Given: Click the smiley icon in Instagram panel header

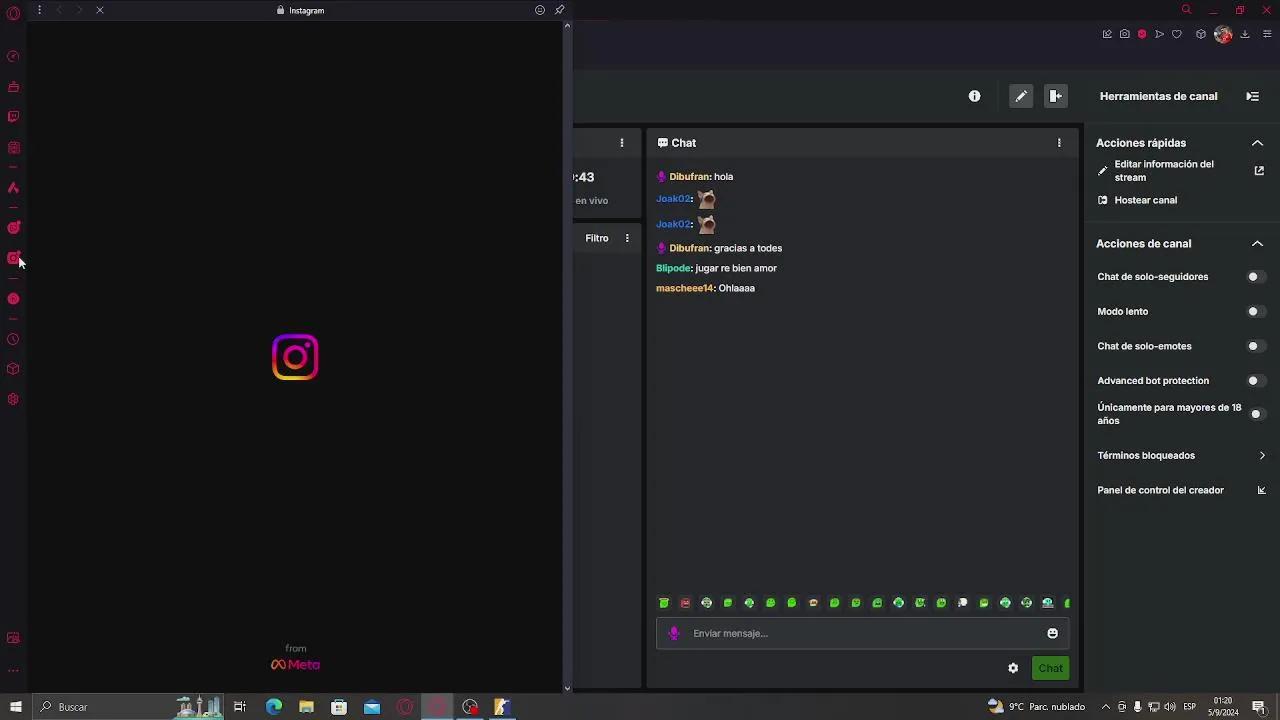Looking at the screenshot, I should (x=540, y=10).
